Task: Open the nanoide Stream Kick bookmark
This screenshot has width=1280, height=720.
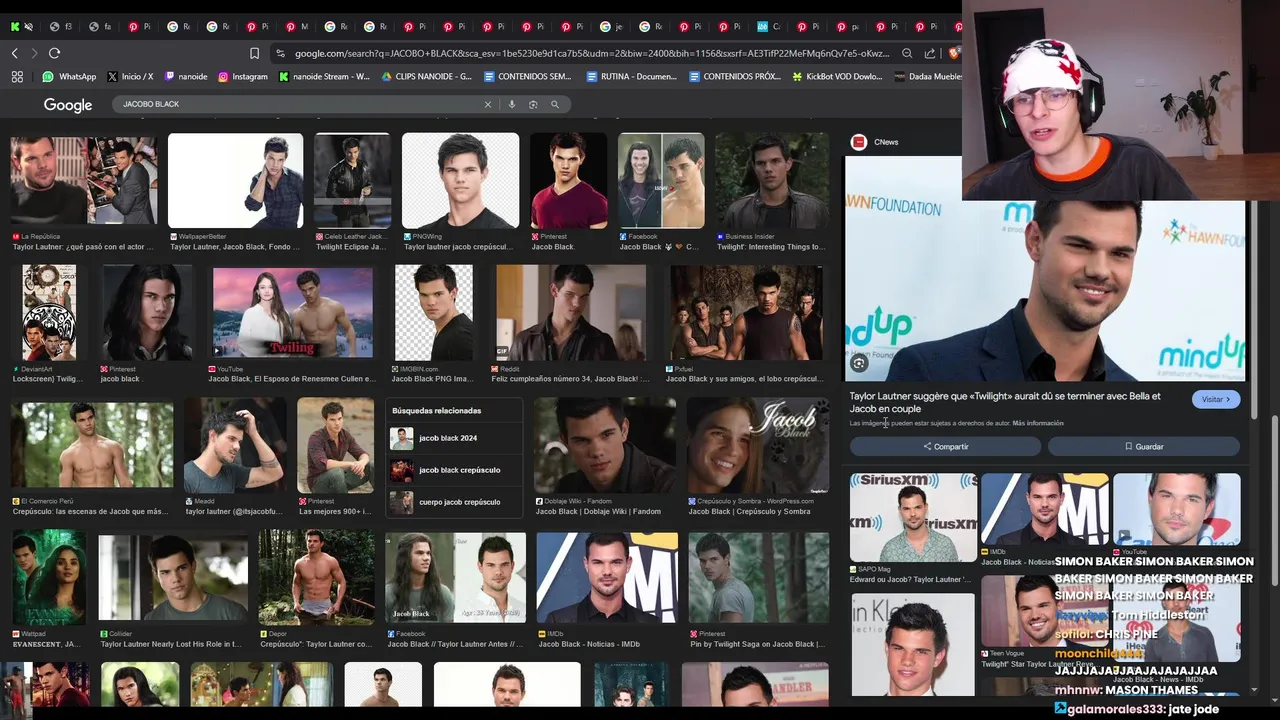Action: point(324,76)
